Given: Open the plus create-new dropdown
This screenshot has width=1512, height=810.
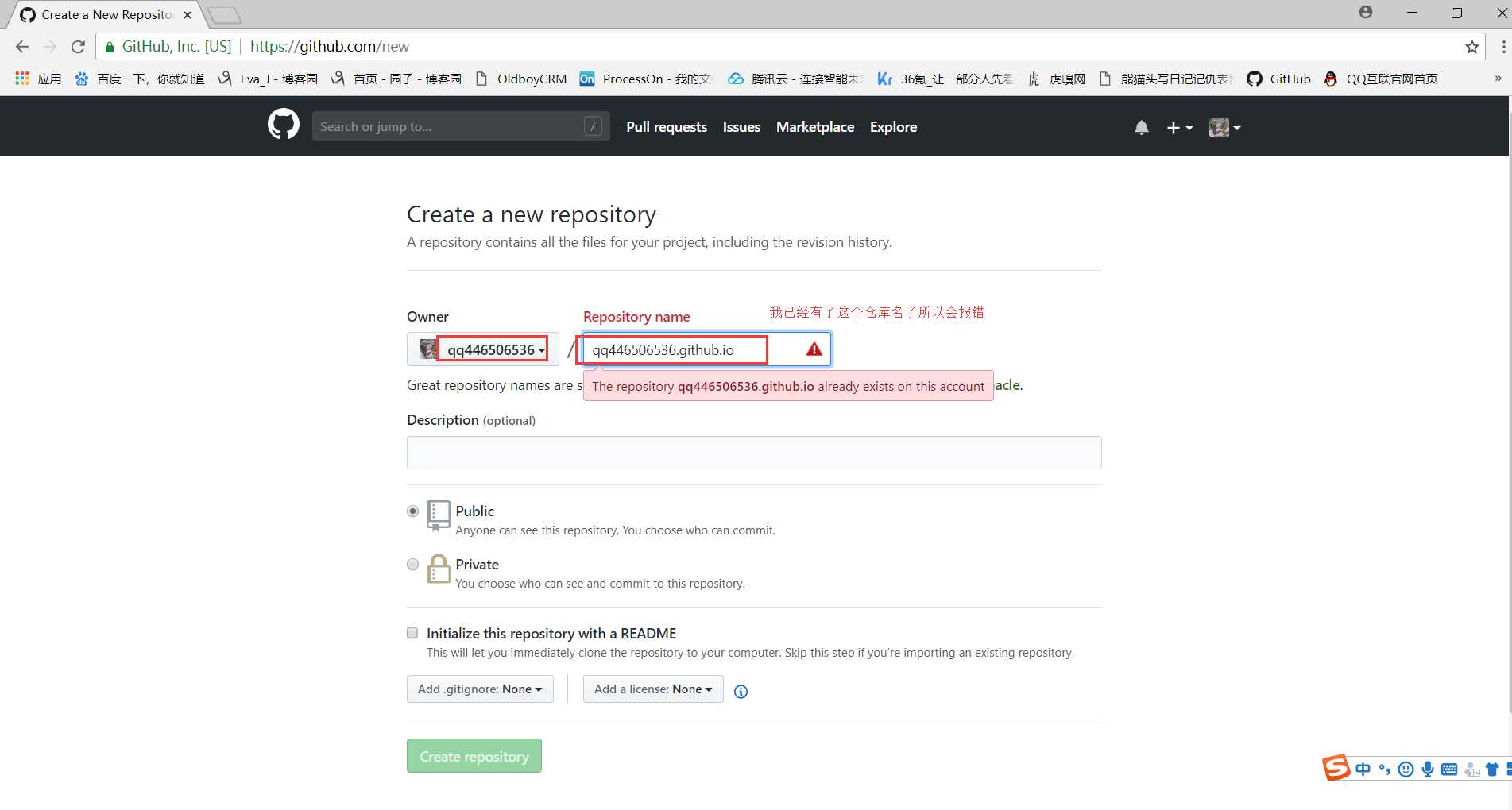Looking at the screenshot, I should 1180,127.
